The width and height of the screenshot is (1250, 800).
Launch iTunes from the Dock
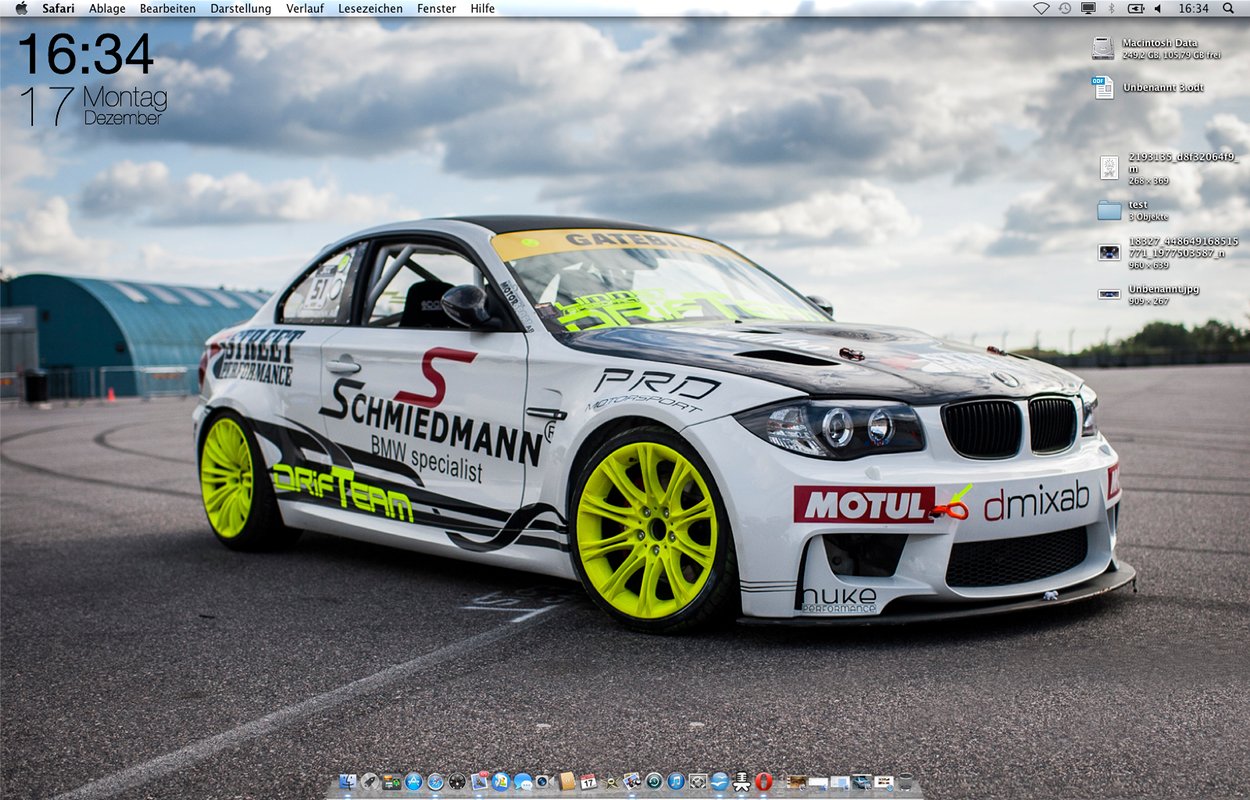click(676, 782)
